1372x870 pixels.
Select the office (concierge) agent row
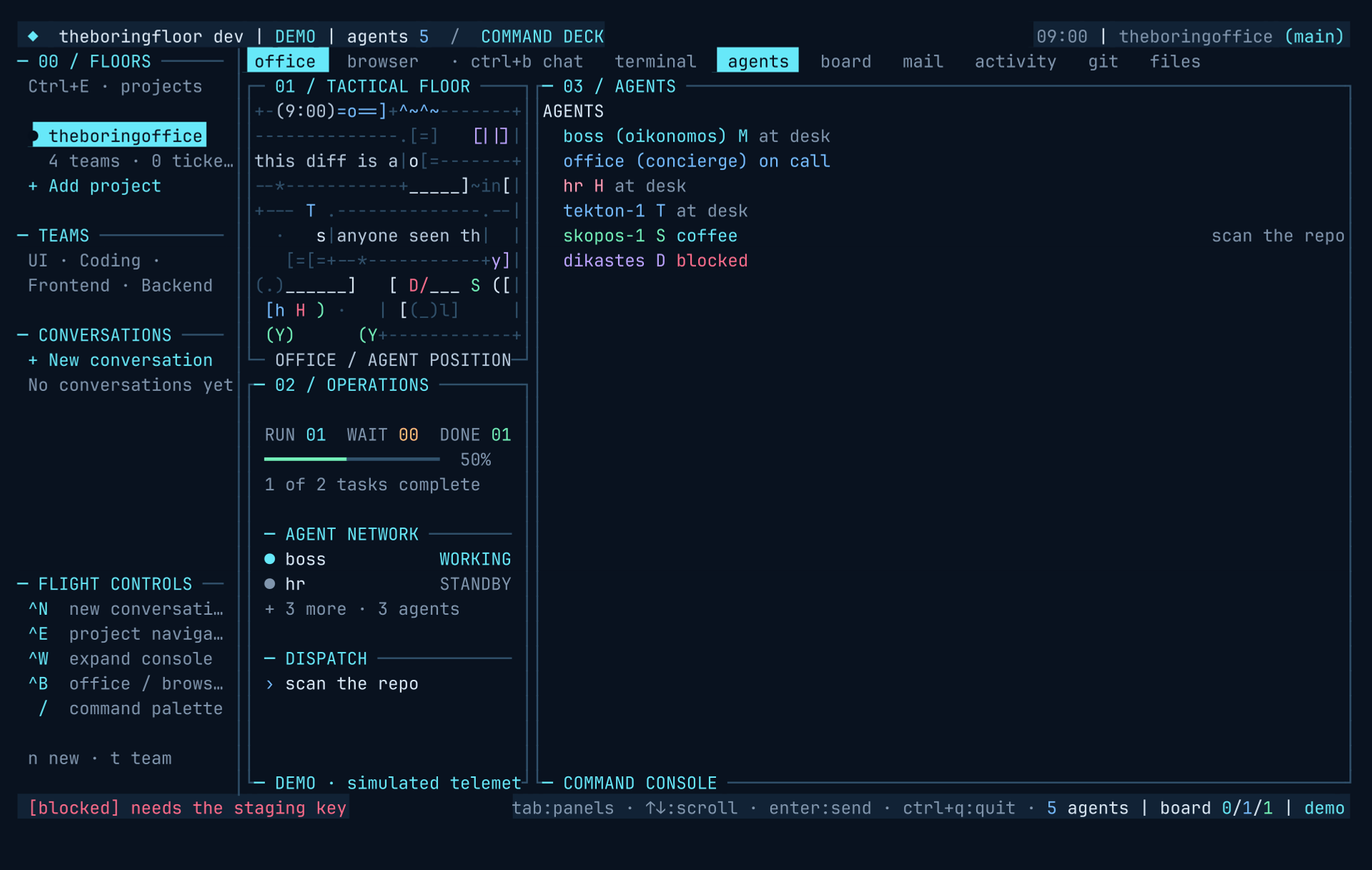[x=696, y=161]
